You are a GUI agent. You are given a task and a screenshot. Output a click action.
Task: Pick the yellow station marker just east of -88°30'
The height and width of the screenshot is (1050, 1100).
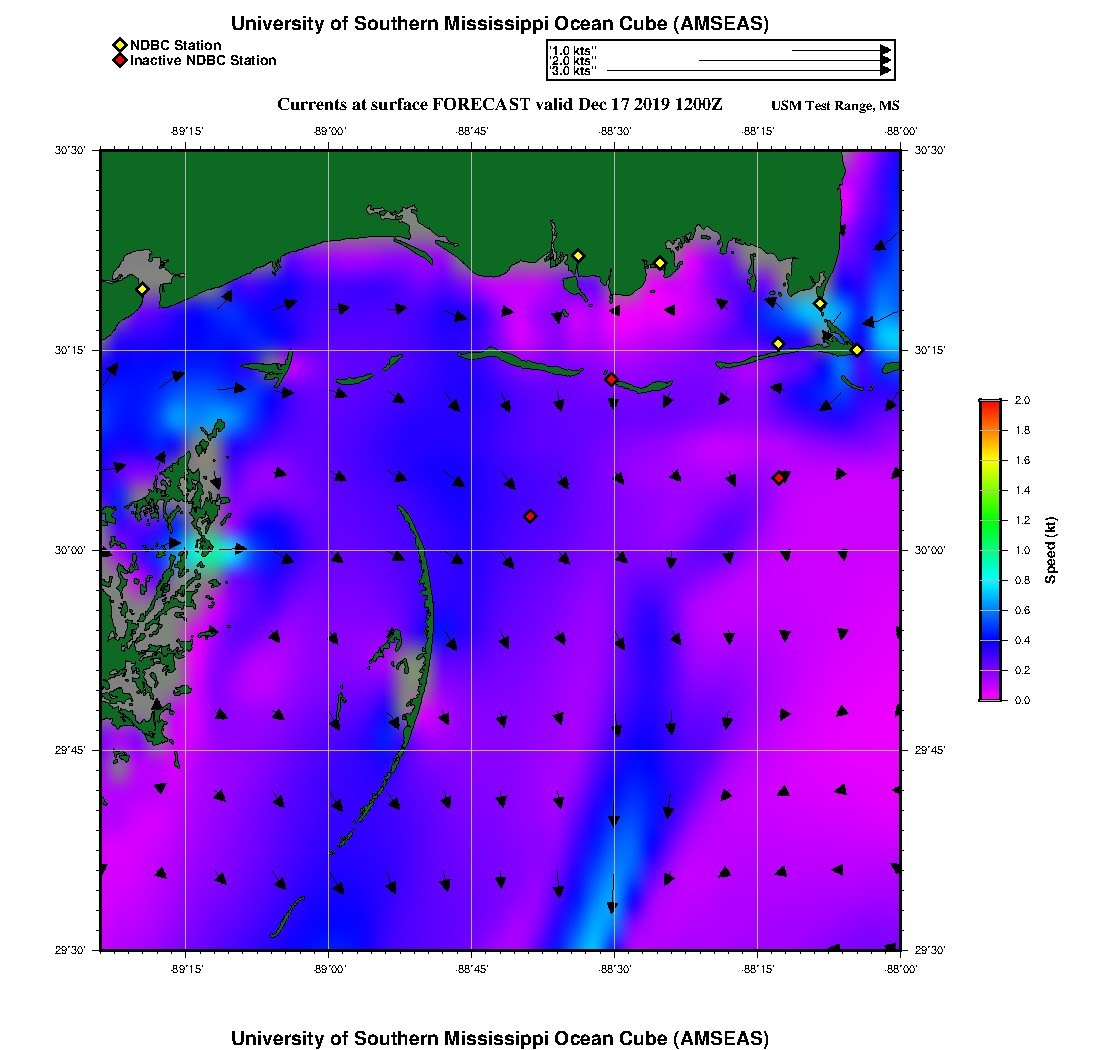pos(660,263)
